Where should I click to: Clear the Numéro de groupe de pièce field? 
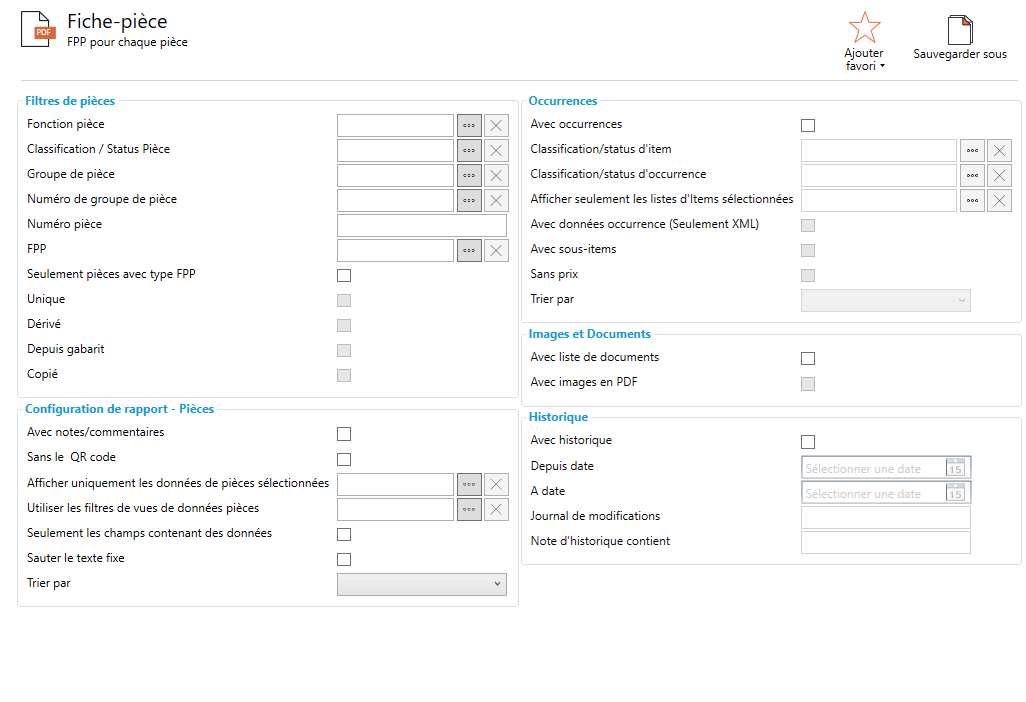(497, 200)
